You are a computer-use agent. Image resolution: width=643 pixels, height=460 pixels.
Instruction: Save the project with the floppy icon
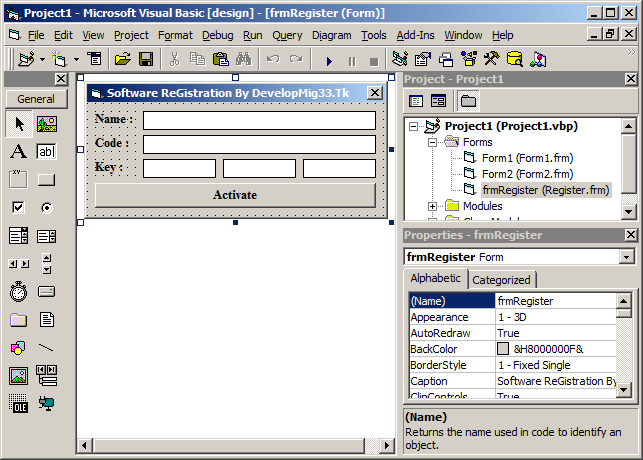pos(146,59)
